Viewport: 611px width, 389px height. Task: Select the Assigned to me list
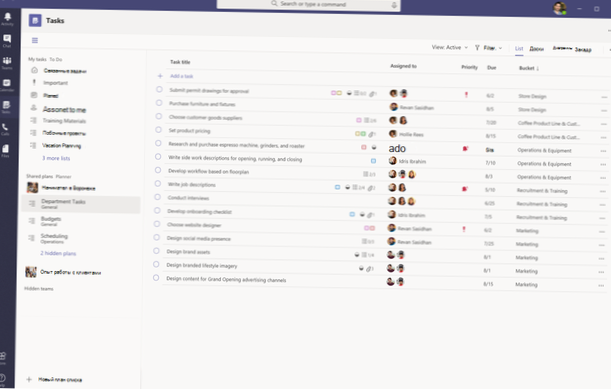point(64,110)
